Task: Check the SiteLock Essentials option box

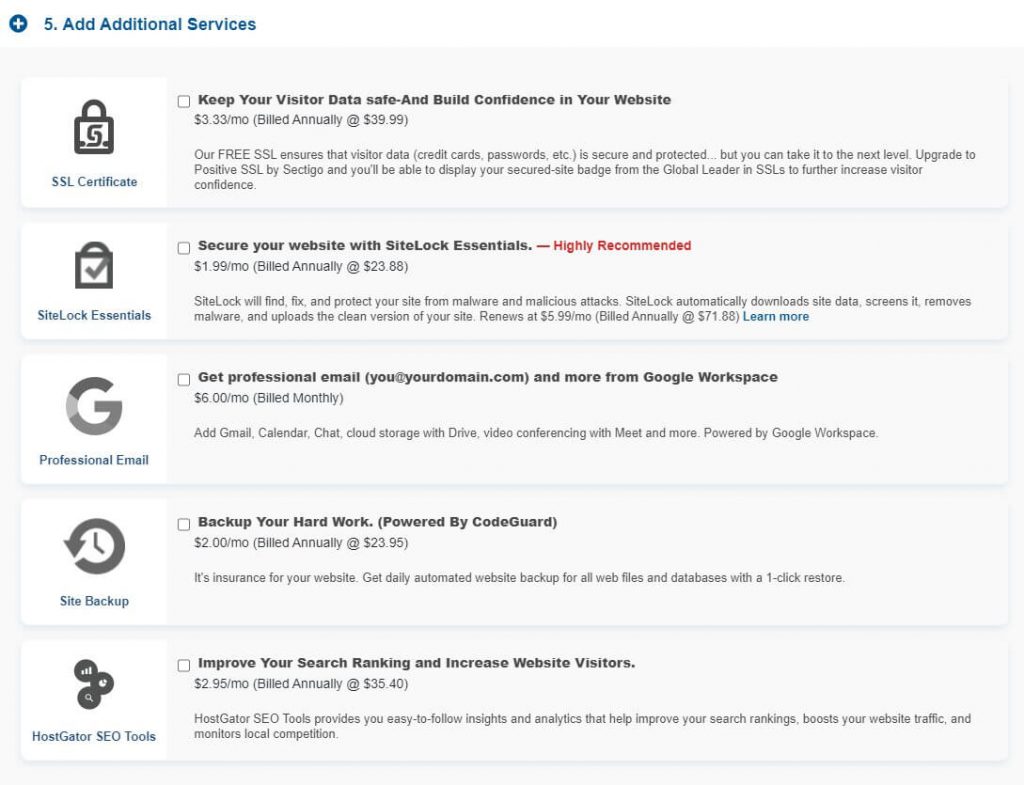Action: click(x=184, y=247)
